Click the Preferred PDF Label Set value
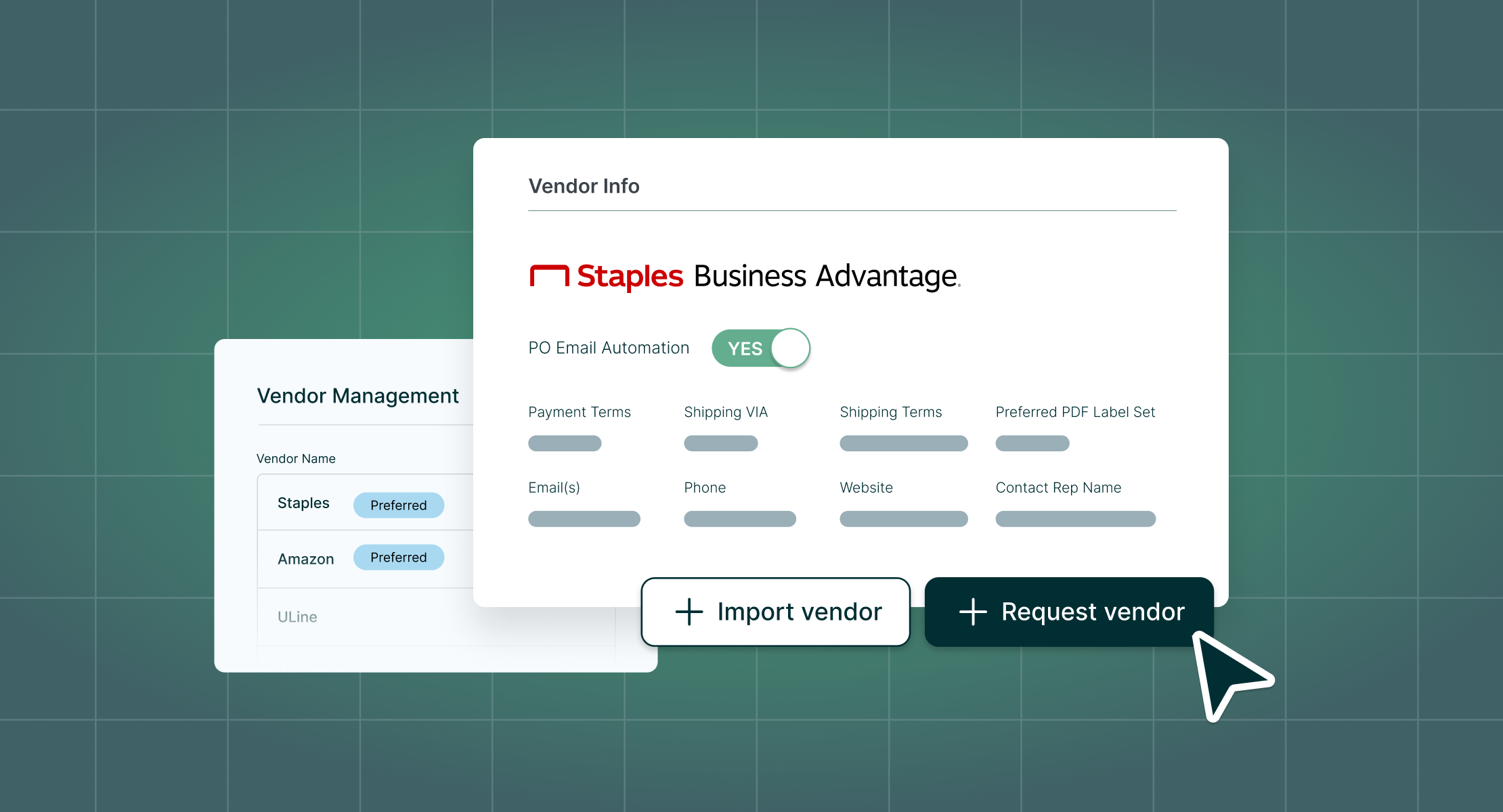This screenshot has height=812, width=1503. click(x=1032, y=443)
